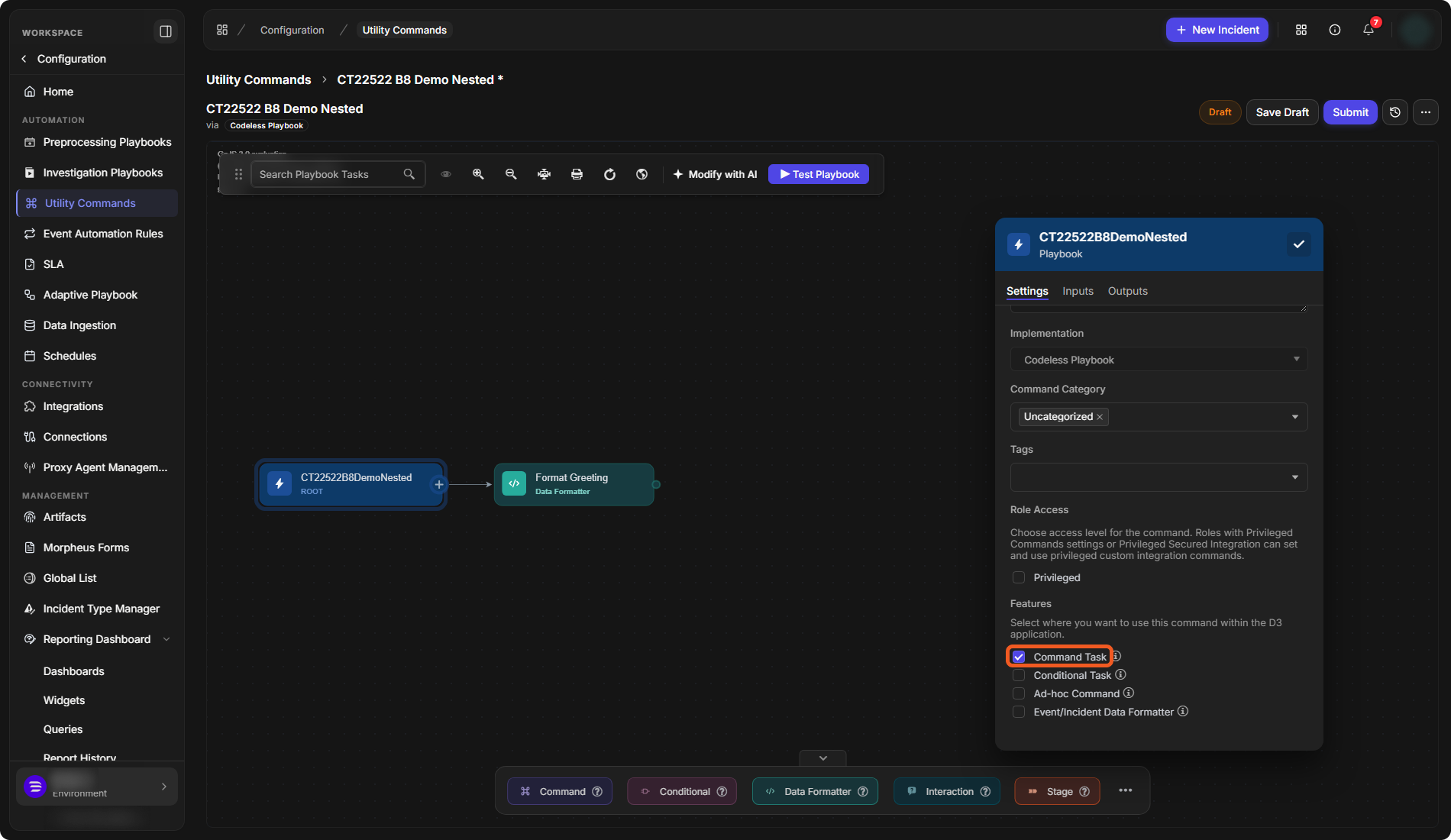Viewport: 1451px width, 840px height.
Task: Collapse the workspace sidebar panel icon
Action: click(x=165, y=31)
